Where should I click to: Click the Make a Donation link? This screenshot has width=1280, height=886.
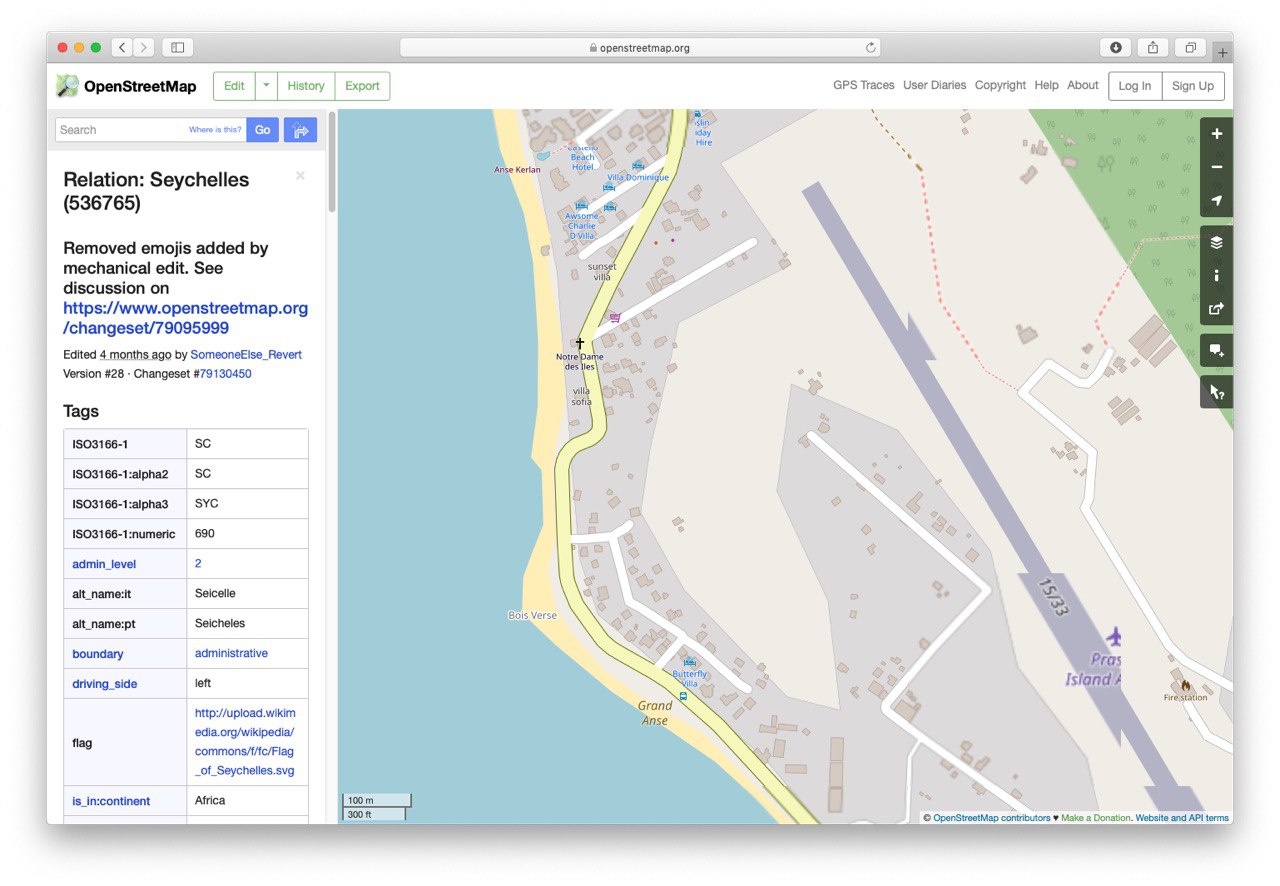point(1096,818)
